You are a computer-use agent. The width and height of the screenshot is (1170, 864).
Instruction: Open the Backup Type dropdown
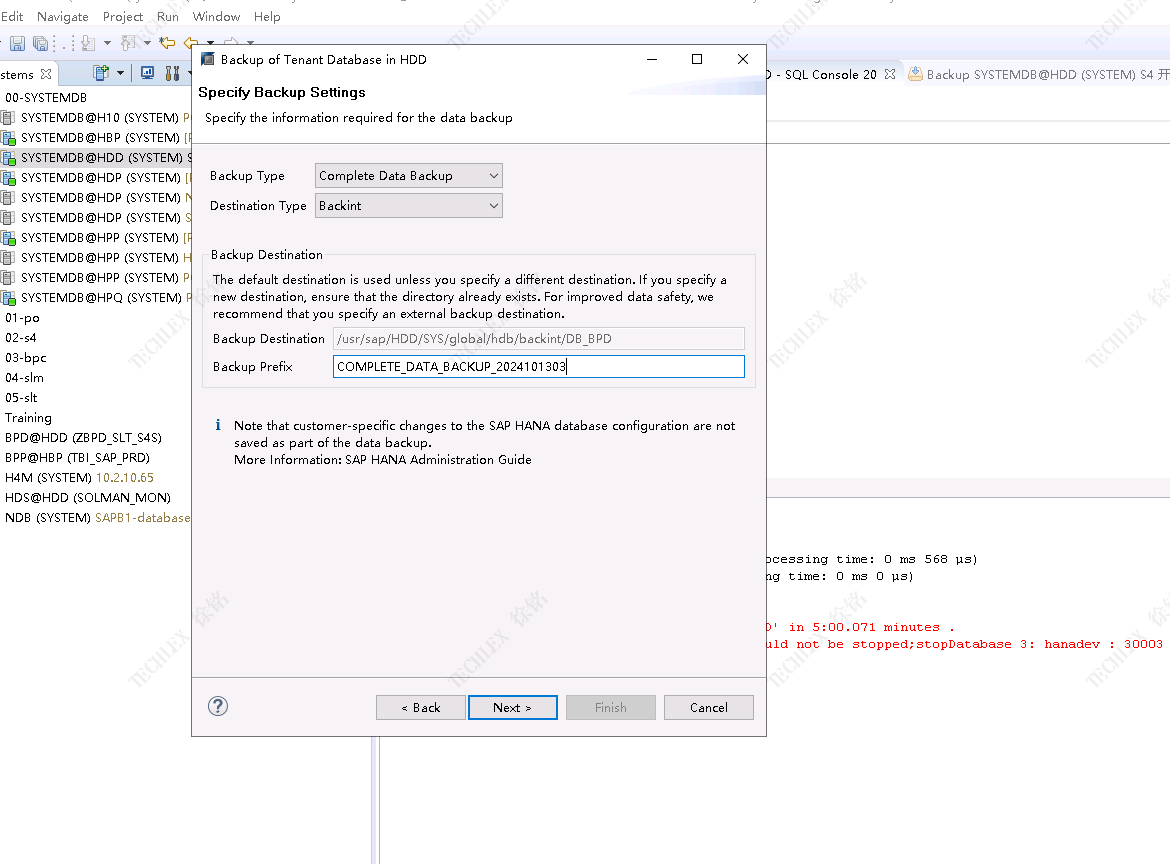(408, 176)
